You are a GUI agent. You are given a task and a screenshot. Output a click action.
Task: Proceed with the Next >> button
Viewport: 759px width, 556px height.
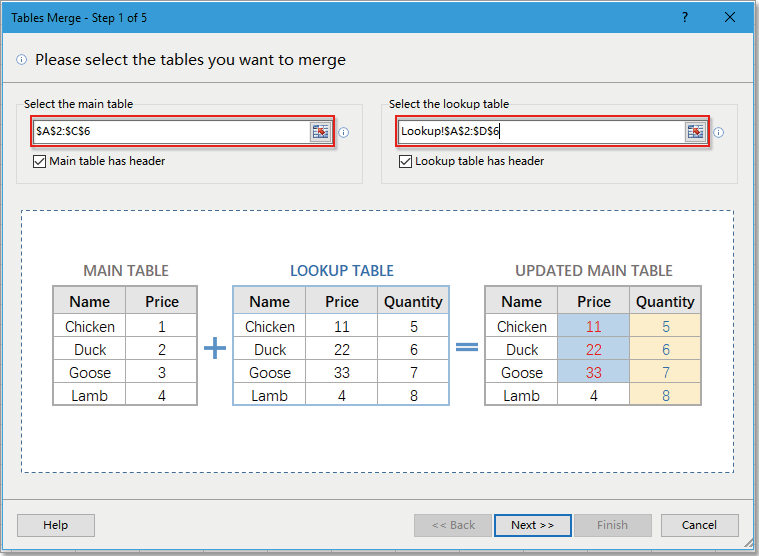tap(532, 525)
